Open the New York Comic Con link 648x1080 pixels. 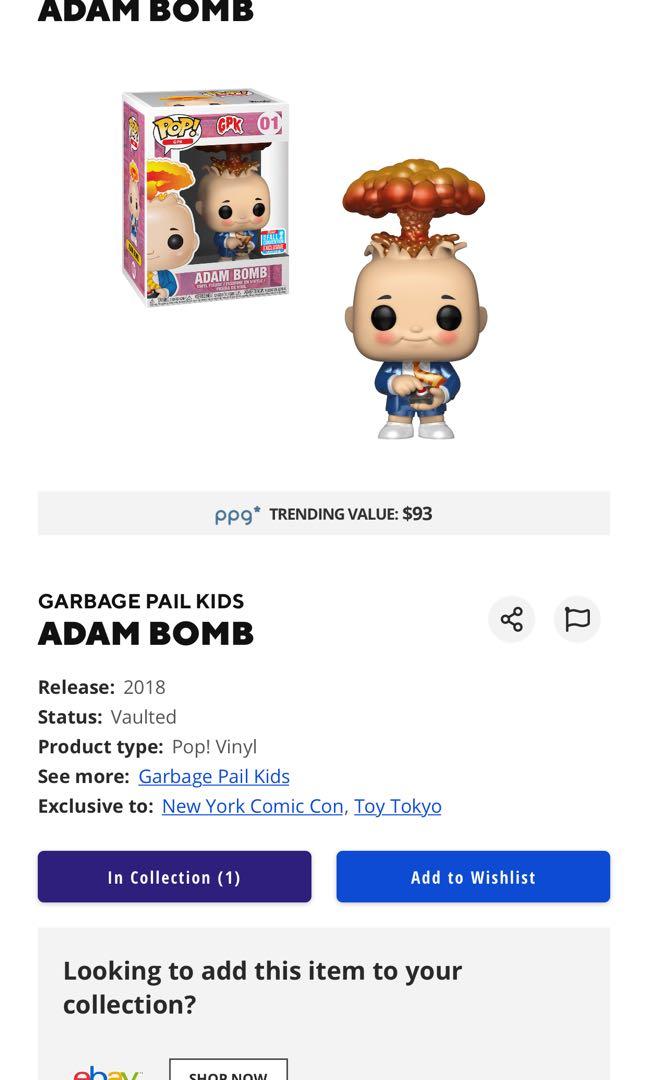[x=253, y=806]
